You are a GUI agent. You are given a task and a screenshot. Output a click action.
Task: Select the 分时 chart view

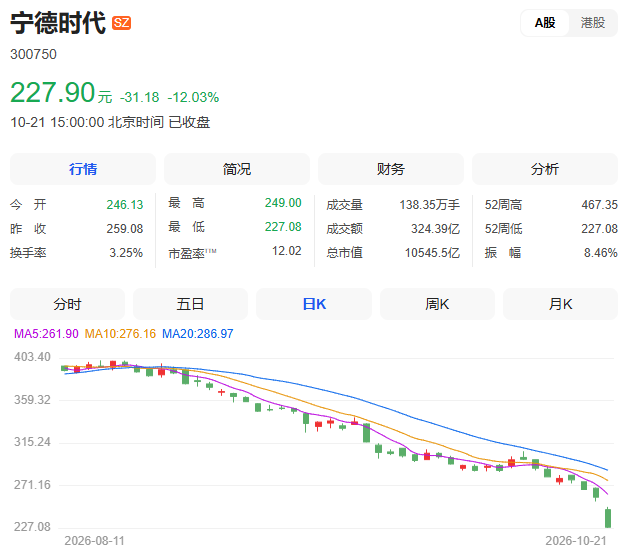coord(67,304)
